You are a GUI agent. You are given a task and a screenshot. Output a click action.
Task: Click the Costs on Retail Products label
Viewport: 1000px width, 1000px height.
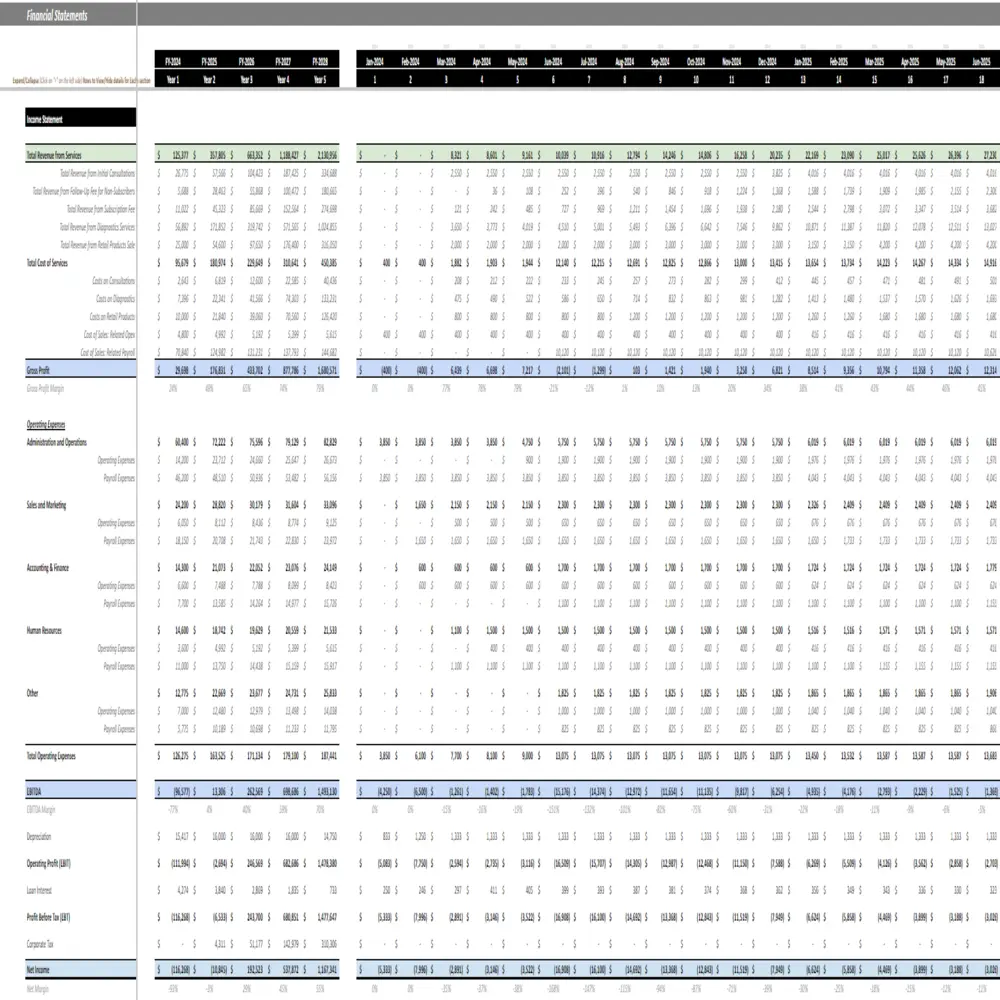[112, 316]
